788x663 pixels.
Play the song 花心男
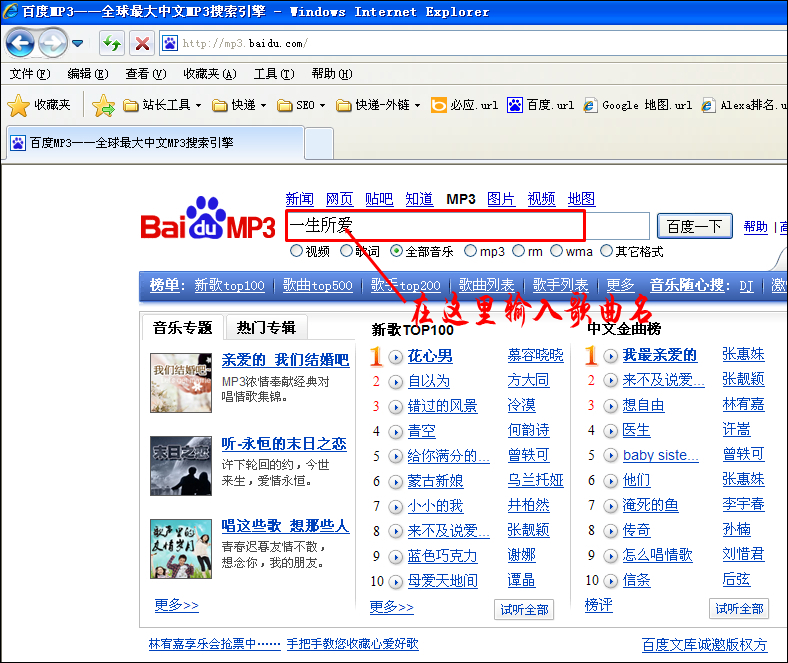(x=396, y=357)
